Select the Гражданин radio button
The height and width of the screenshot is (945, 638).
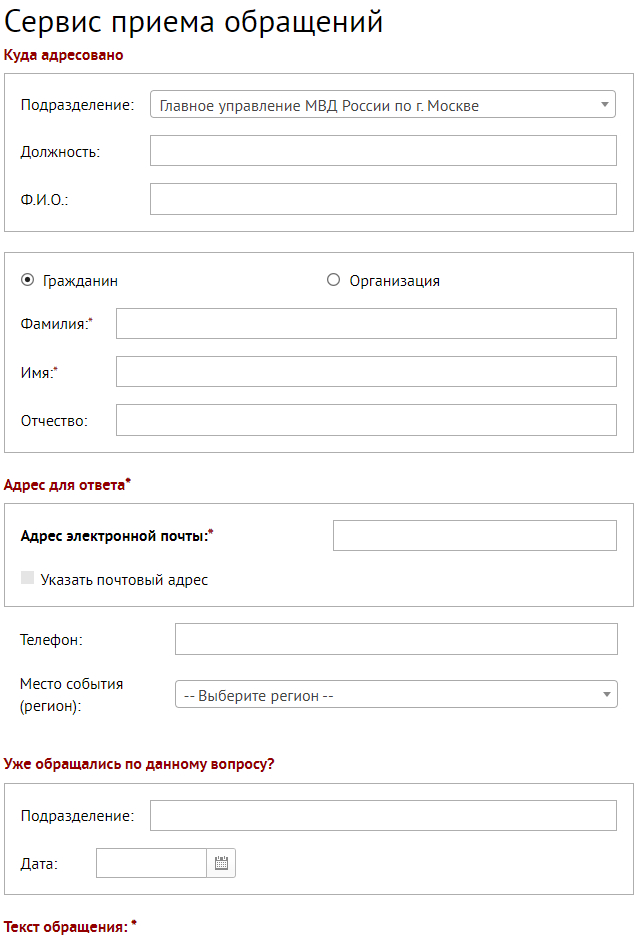pyautogui.click(x=27, y=281)
